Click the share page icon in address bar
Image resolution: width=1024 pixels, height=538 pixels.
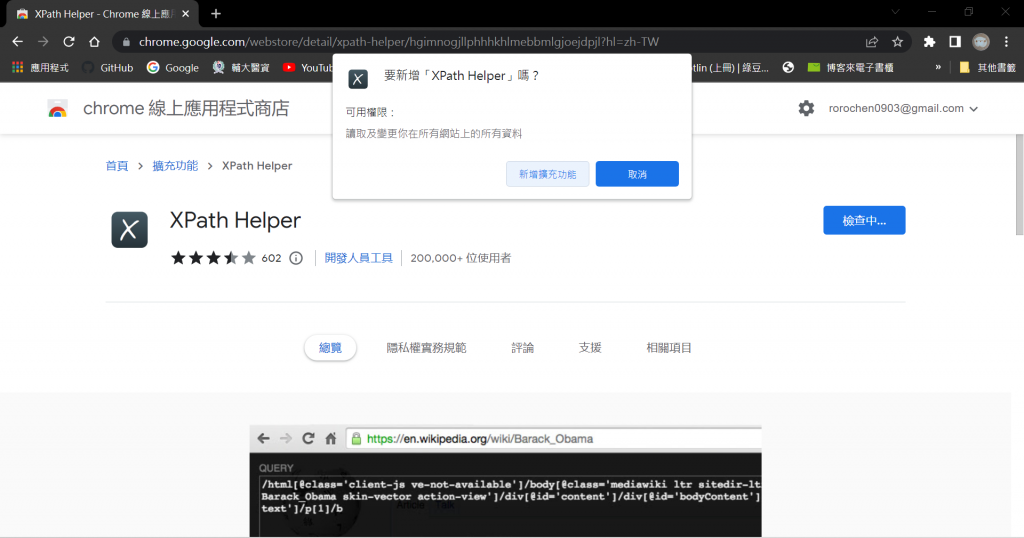point(872,42)
